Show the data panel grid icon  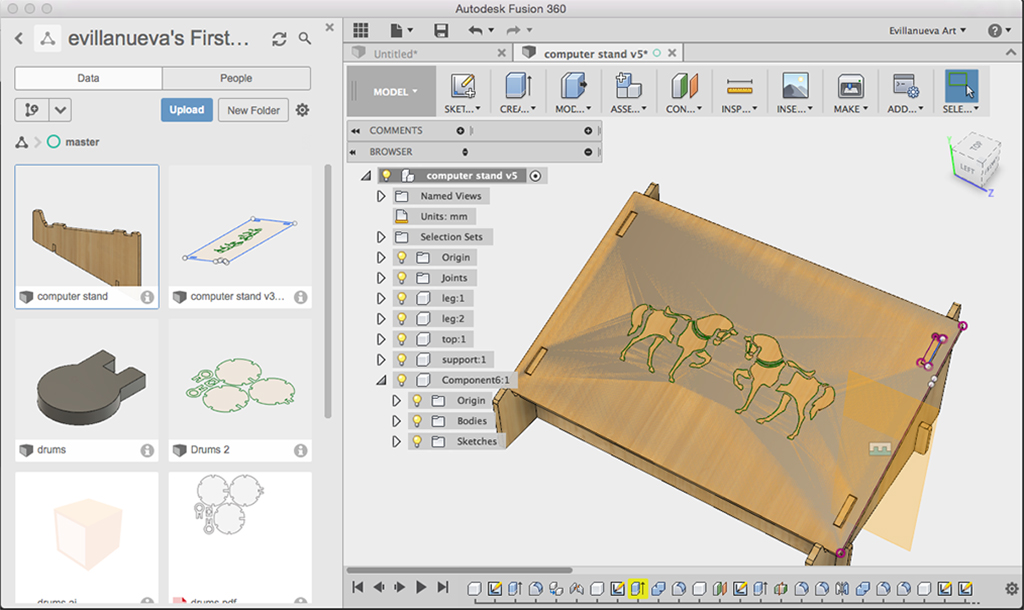point(360,30)
